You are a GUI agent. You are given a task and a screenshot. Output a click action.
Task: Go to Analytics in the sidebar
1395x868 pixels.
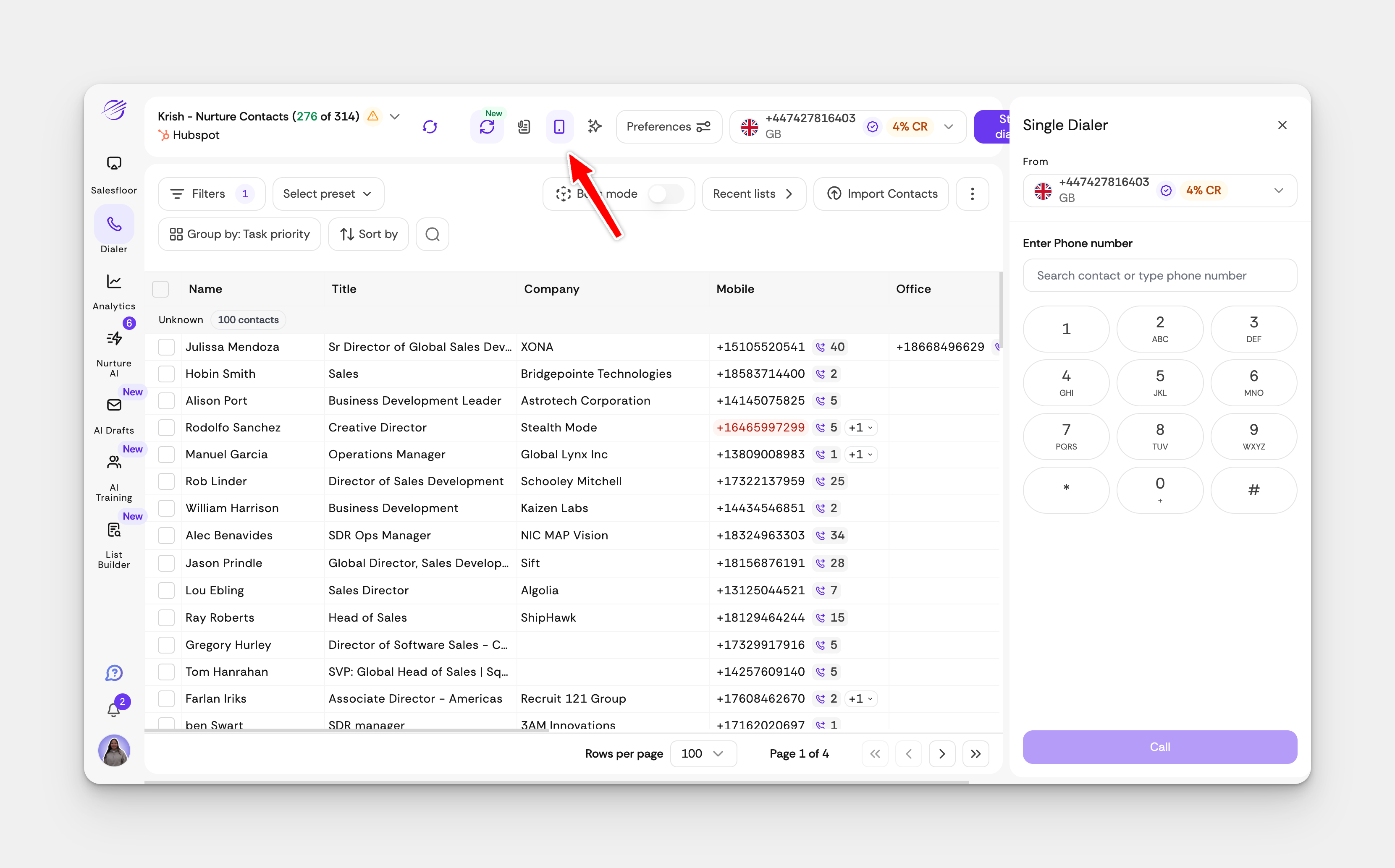tap(114, 291)
